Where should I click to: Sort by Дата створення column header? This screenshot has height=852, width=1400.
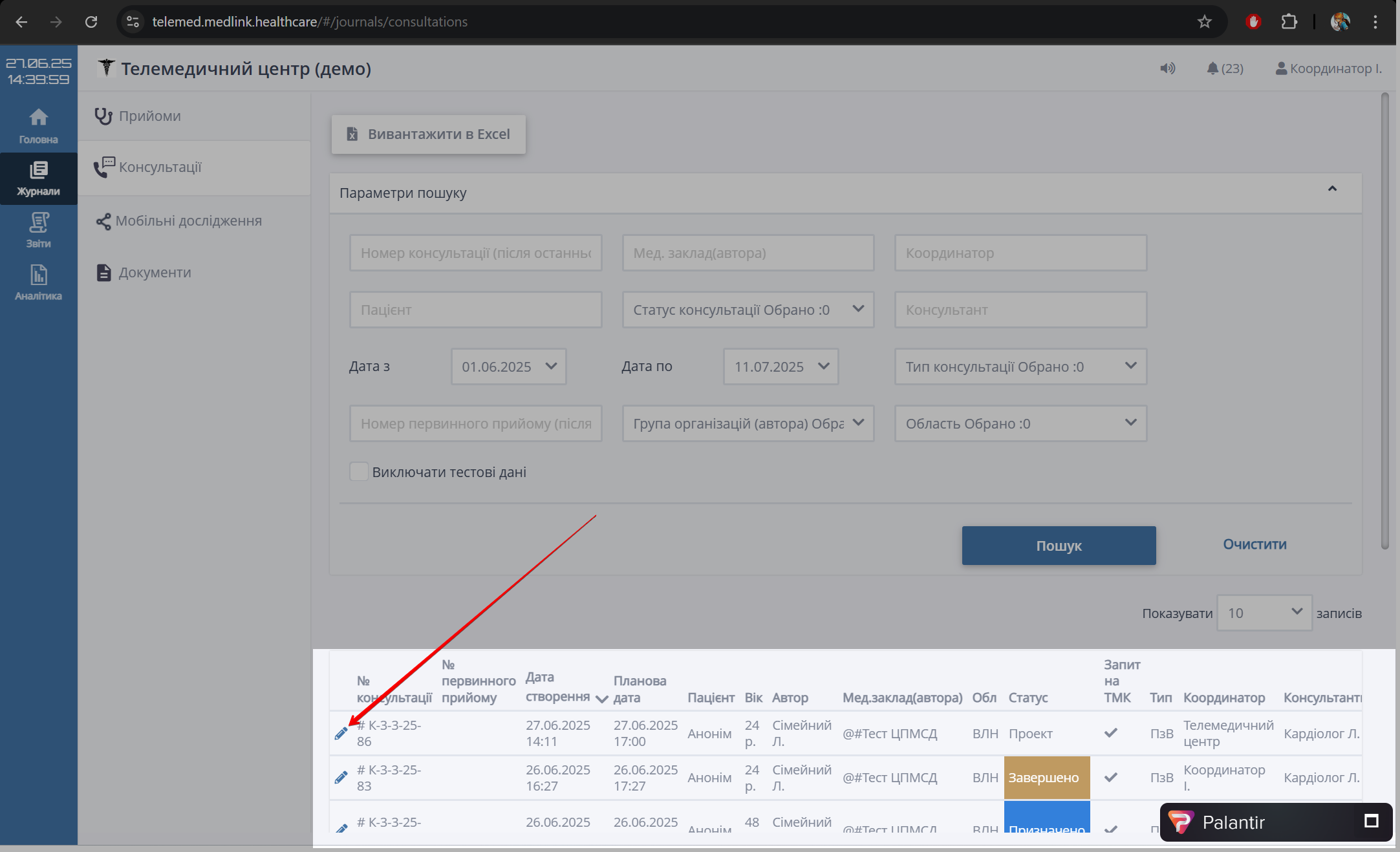coord(557,688)
